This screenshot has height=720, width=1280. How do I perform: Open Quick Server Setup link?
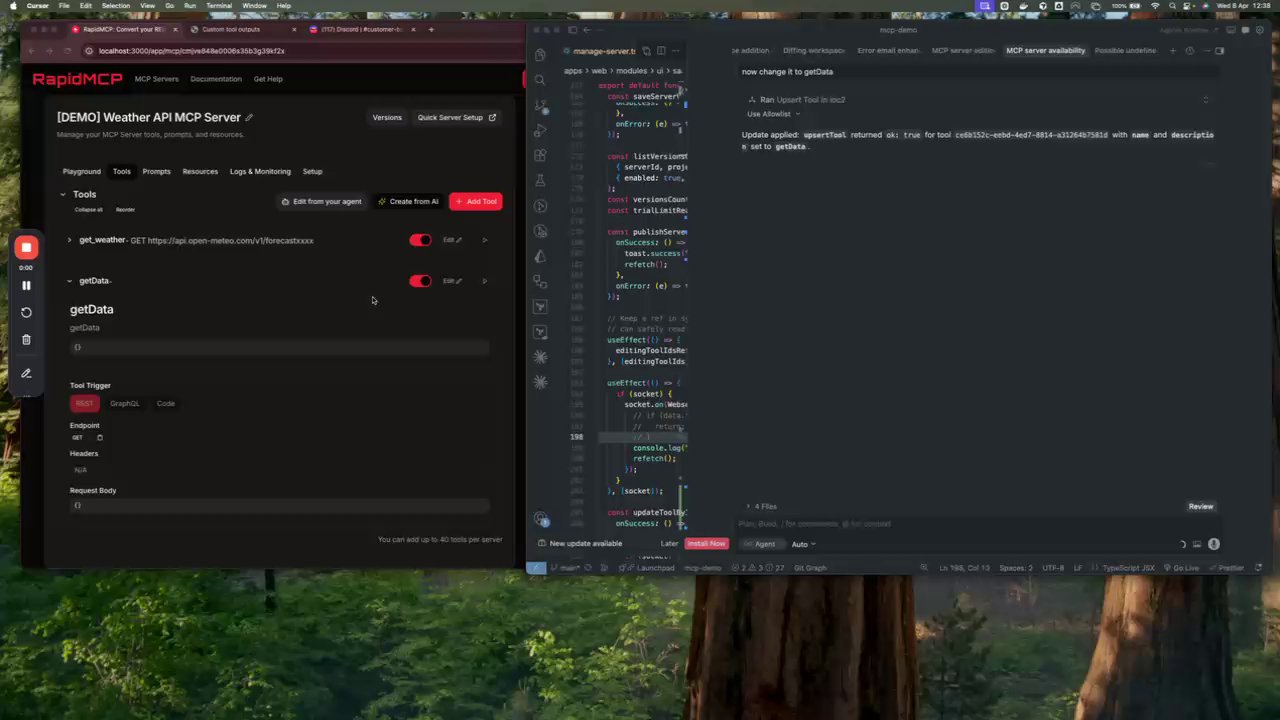[457, 117]
